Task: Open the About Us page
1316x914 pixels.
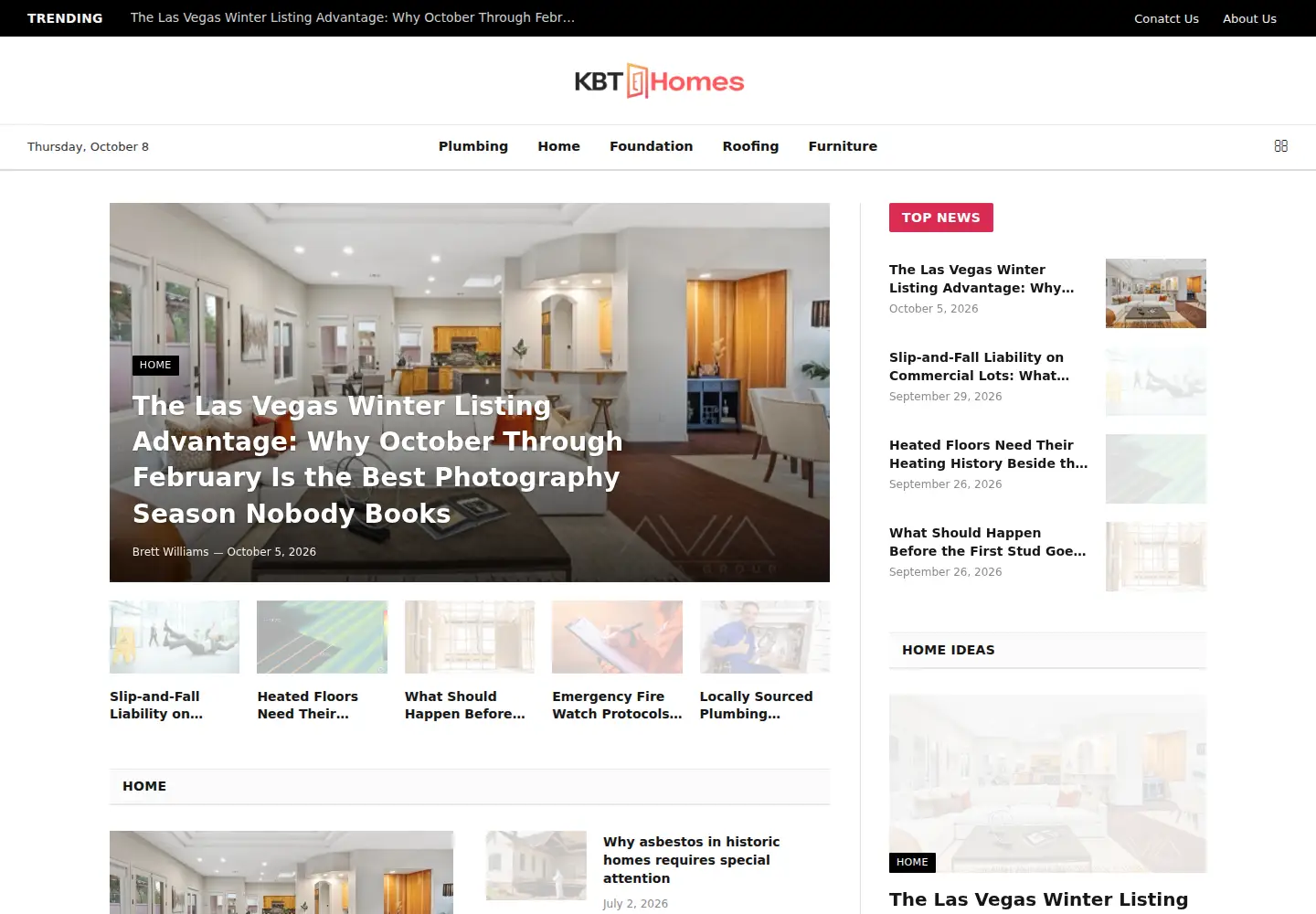Action: pos(1249,18)
